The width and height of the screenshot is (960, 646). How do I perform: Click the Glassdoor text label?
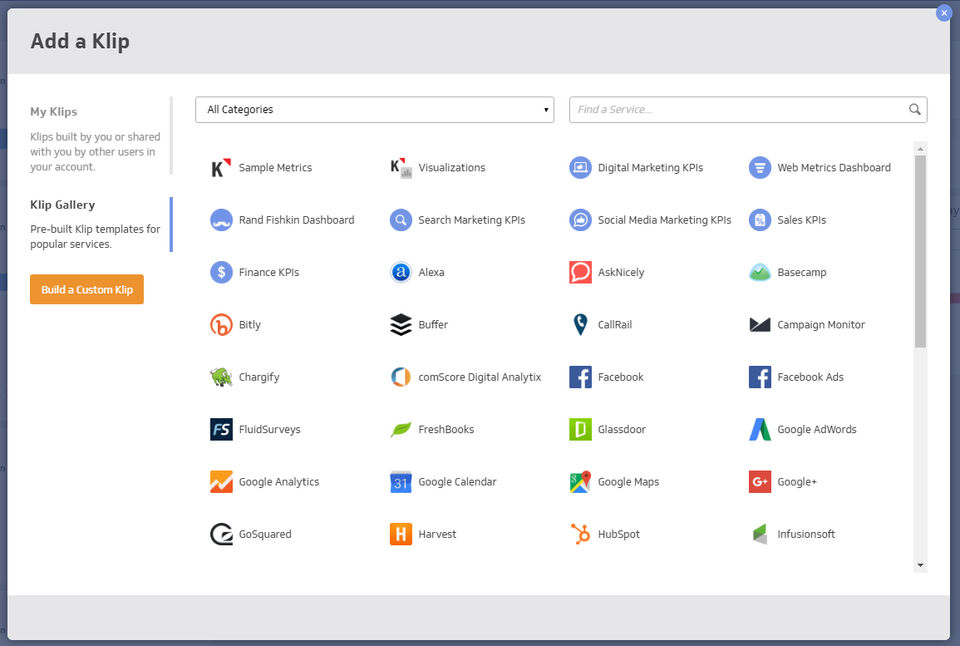click(x=622, y=429)
